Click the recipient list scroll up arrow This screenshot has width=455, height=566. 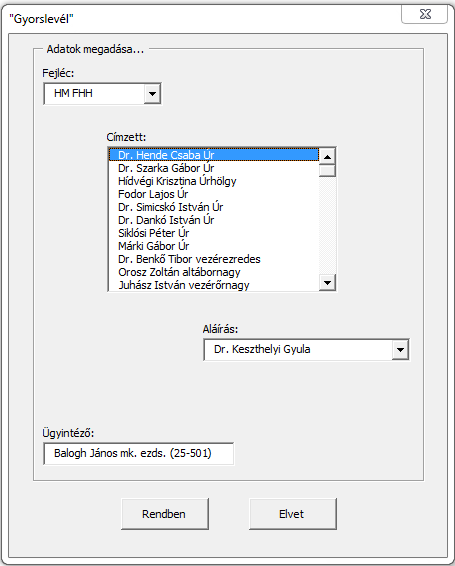pyautogui.click(x=328, y=157)
